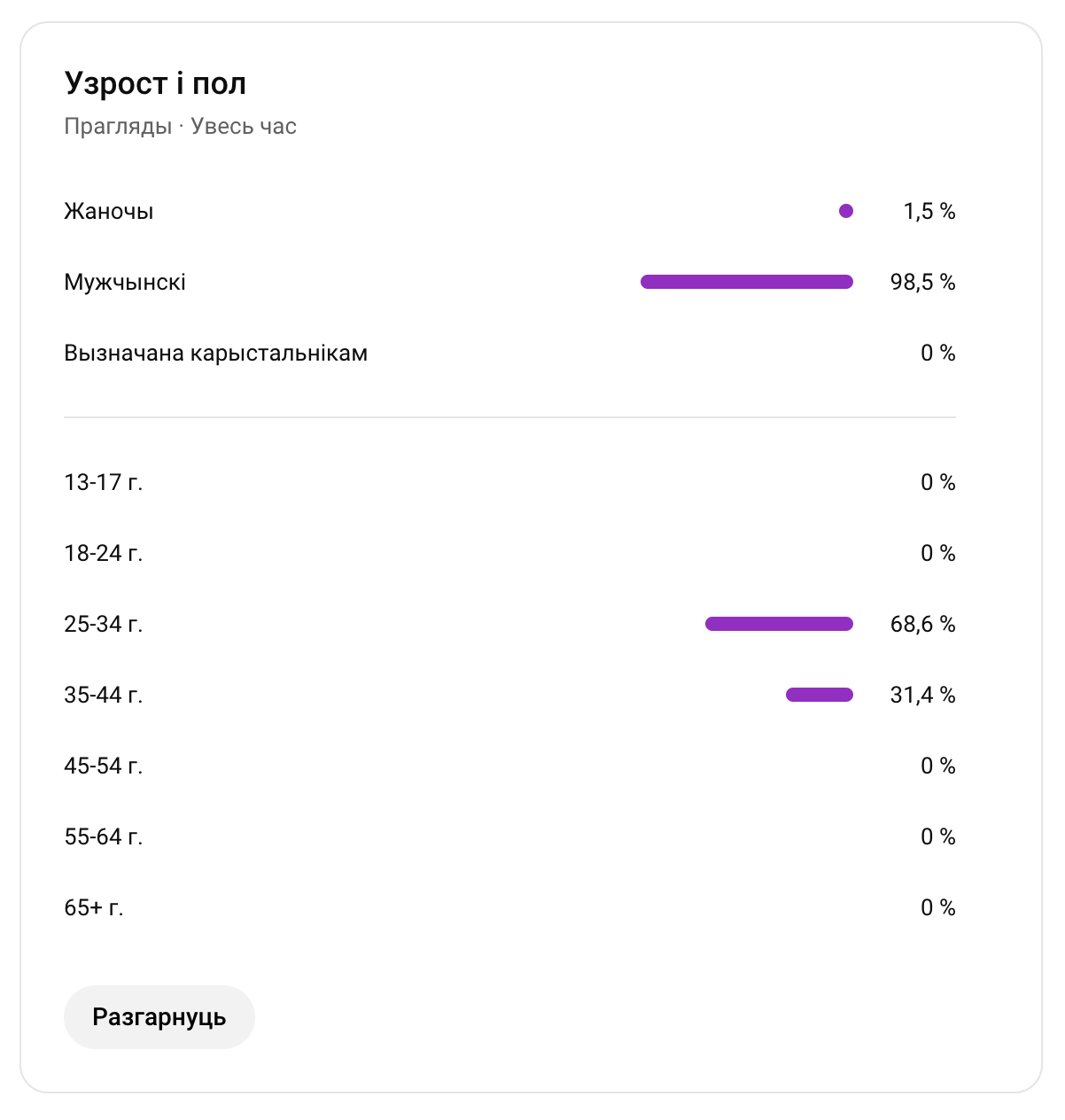Screen dimensions: 1065x1120
Task: Click the 13-17 г. age row
Action: point(509,482)
